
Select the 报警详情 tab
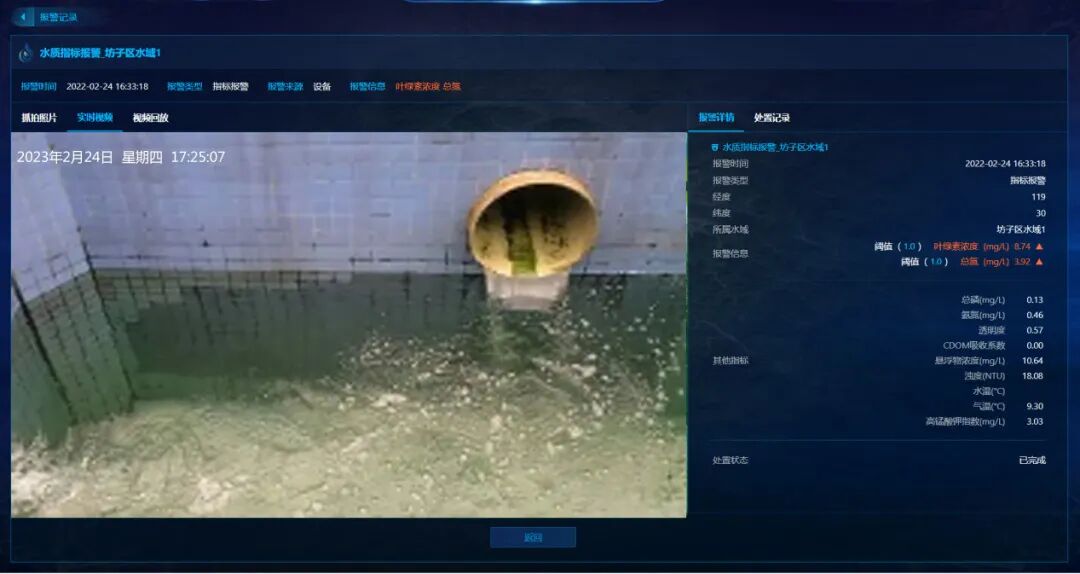(x=716, y=118)
